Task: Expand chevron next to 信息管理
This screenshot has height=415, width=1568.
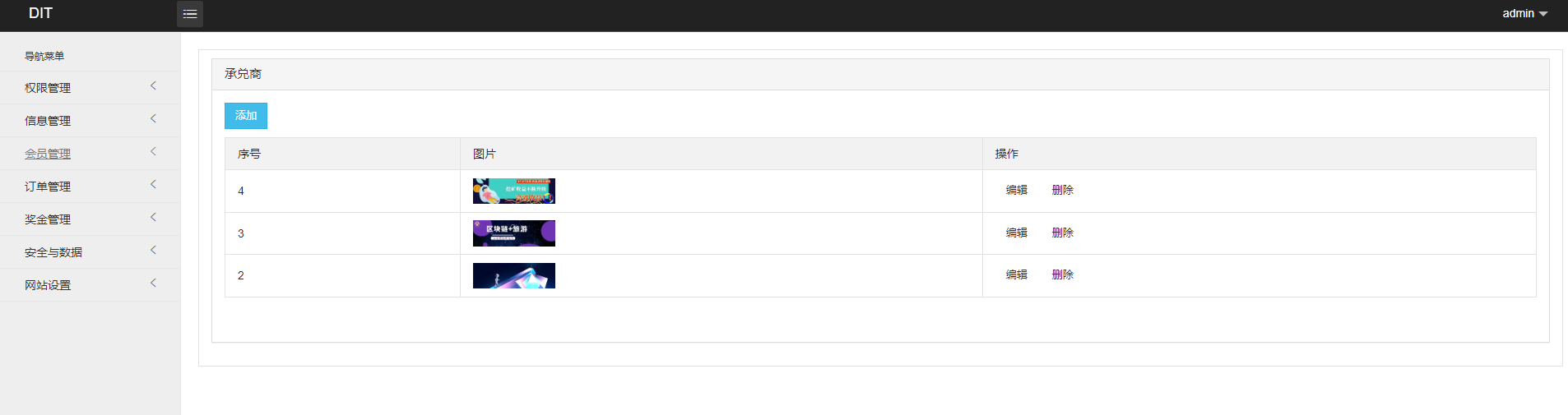Action: point(153,119)
